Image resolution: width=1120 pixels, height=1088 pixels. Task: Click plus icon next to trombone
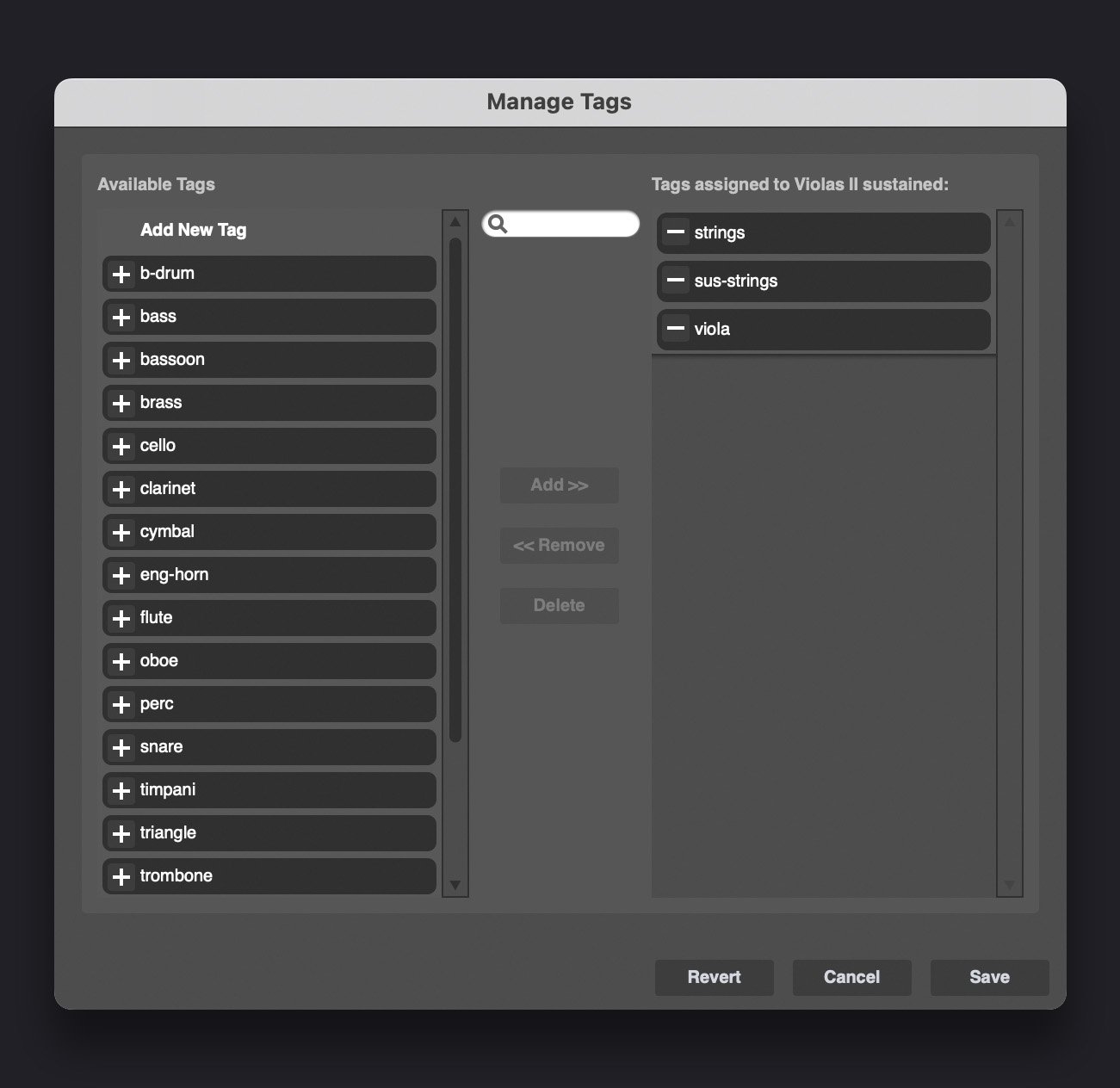(121, 876)
